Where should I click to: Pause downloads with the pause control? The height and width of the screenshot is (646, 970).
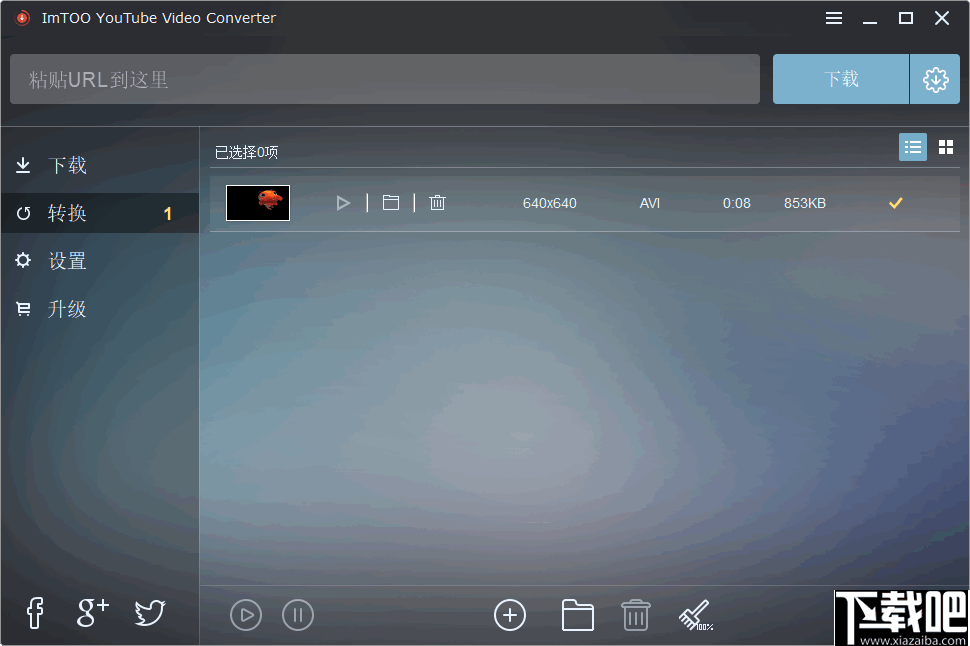pyautogui.click(x=297, y=614)
